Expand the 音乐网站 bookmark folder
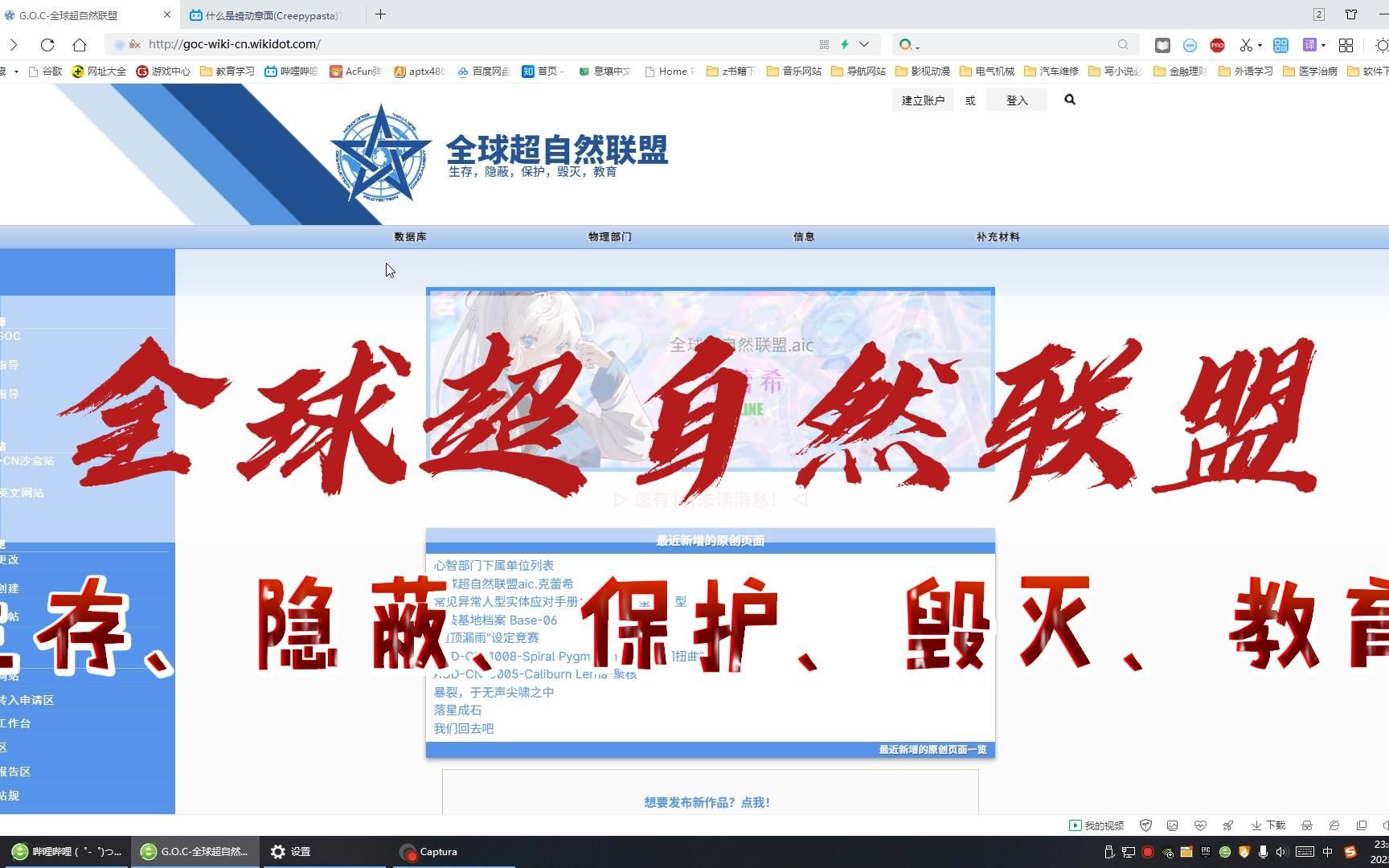Viewport: 1389px width, 868px height. (x=794, y=72)
